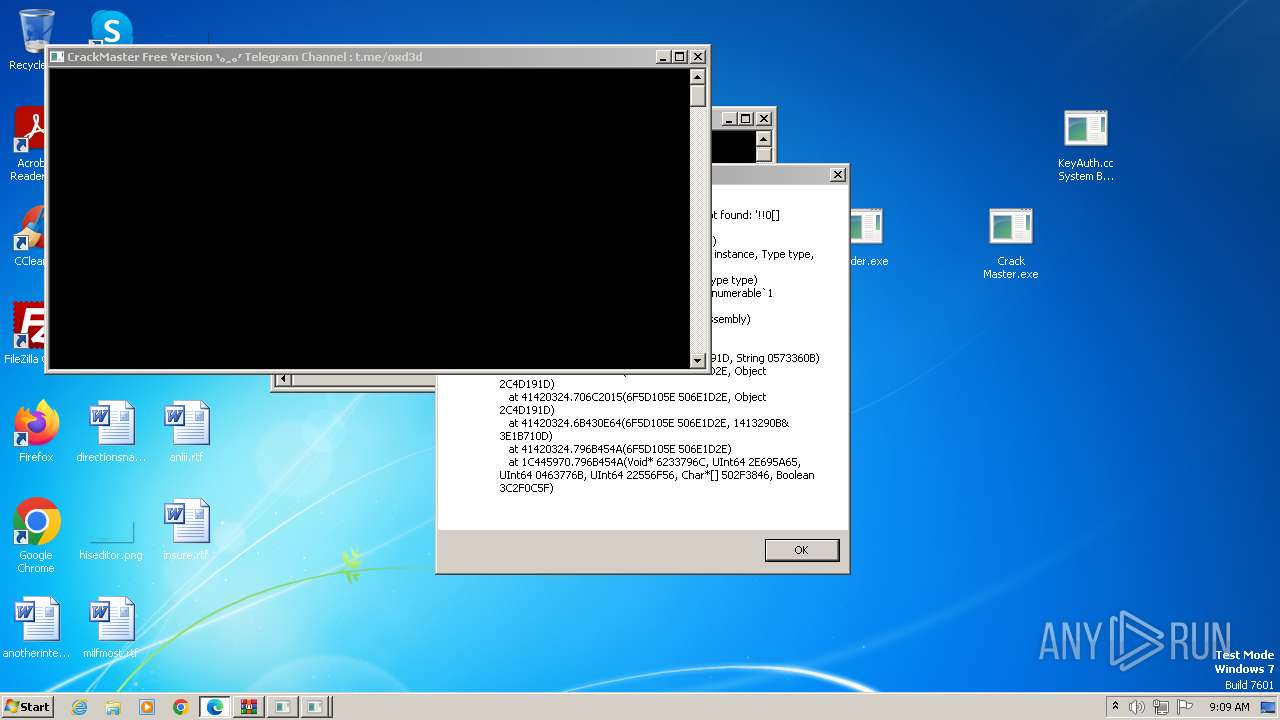Select the CCleaner desktop shortcut

pos(30,237)
